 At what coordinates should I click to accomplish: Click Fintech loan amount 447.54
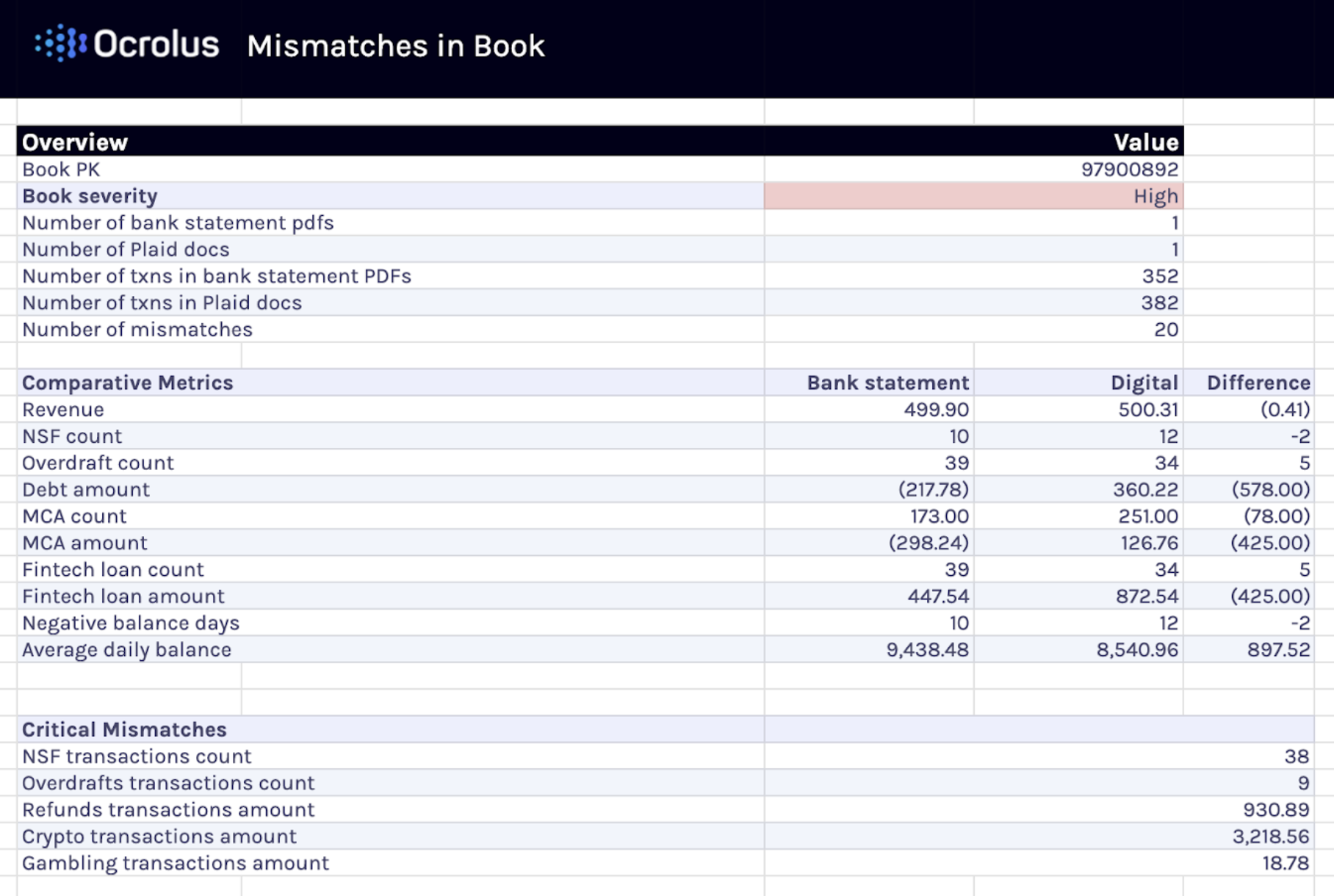(x=938, y=596)
